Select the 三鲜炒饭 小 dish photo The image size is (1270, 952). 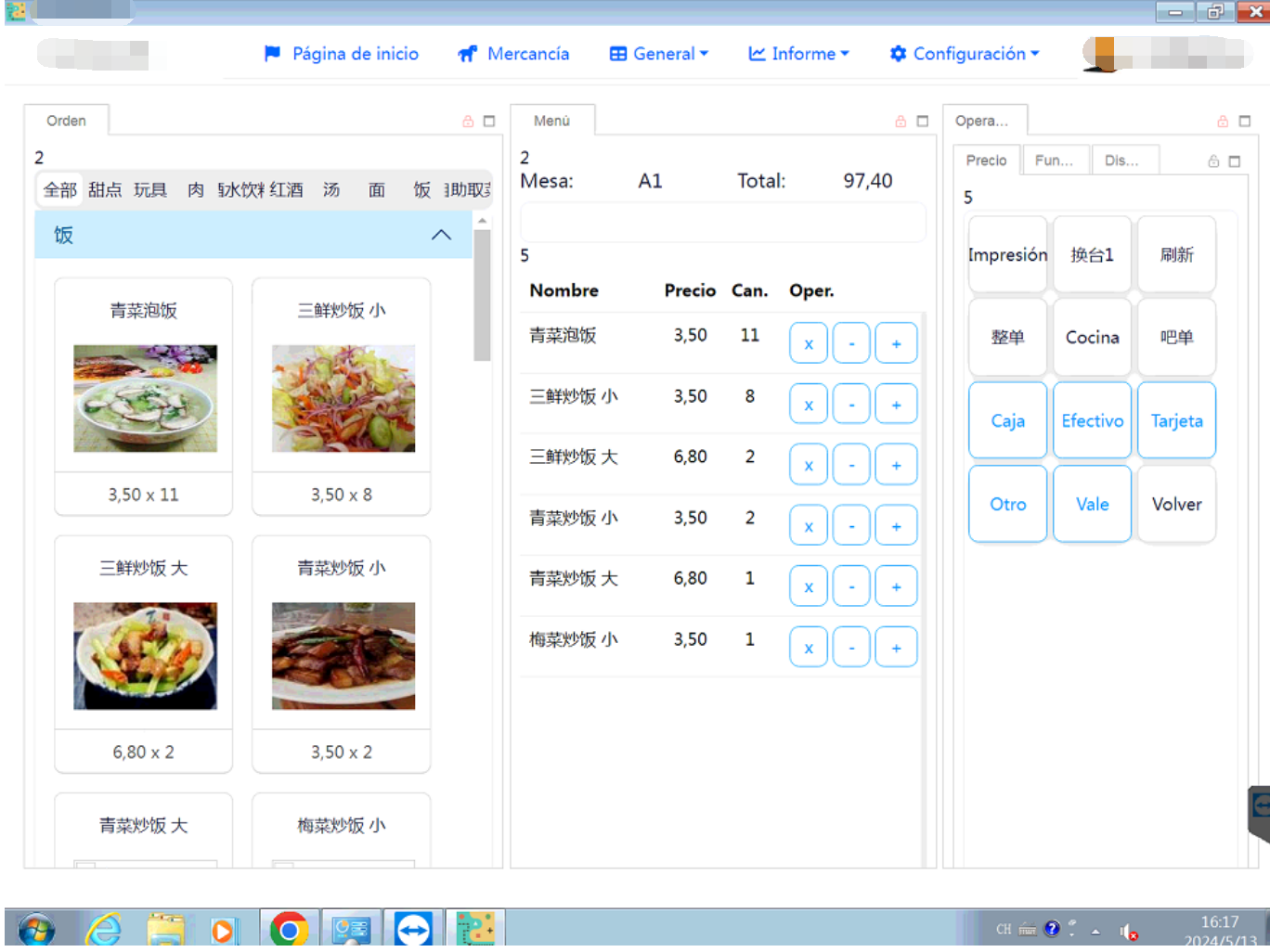point(343,399)
